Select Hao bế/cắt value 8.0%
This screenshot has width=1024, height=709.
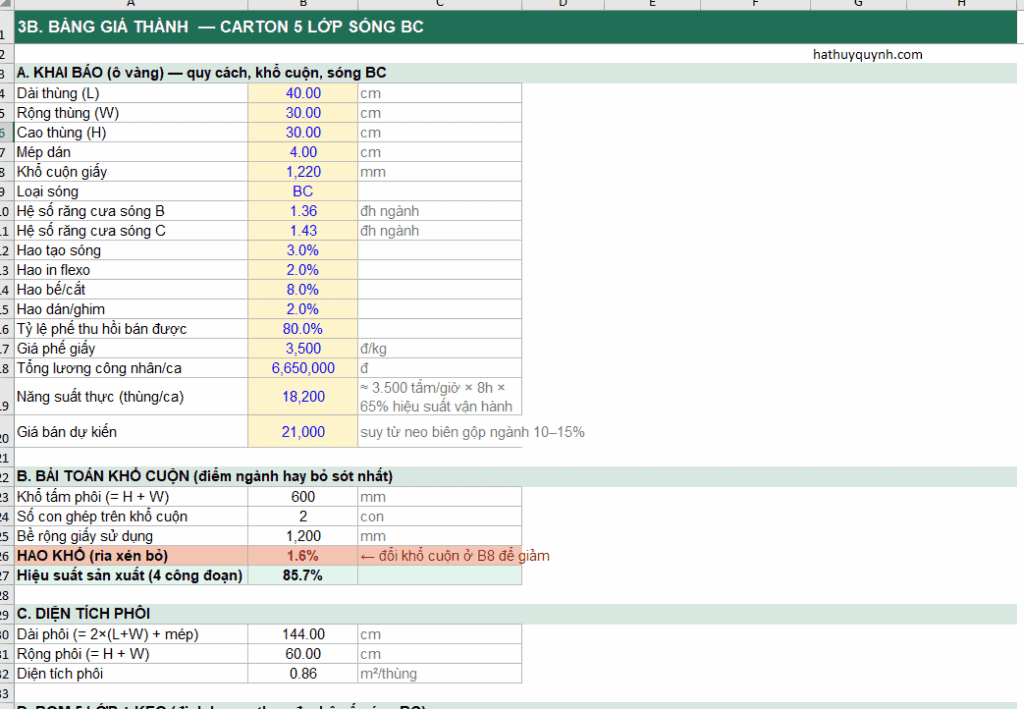303,289
